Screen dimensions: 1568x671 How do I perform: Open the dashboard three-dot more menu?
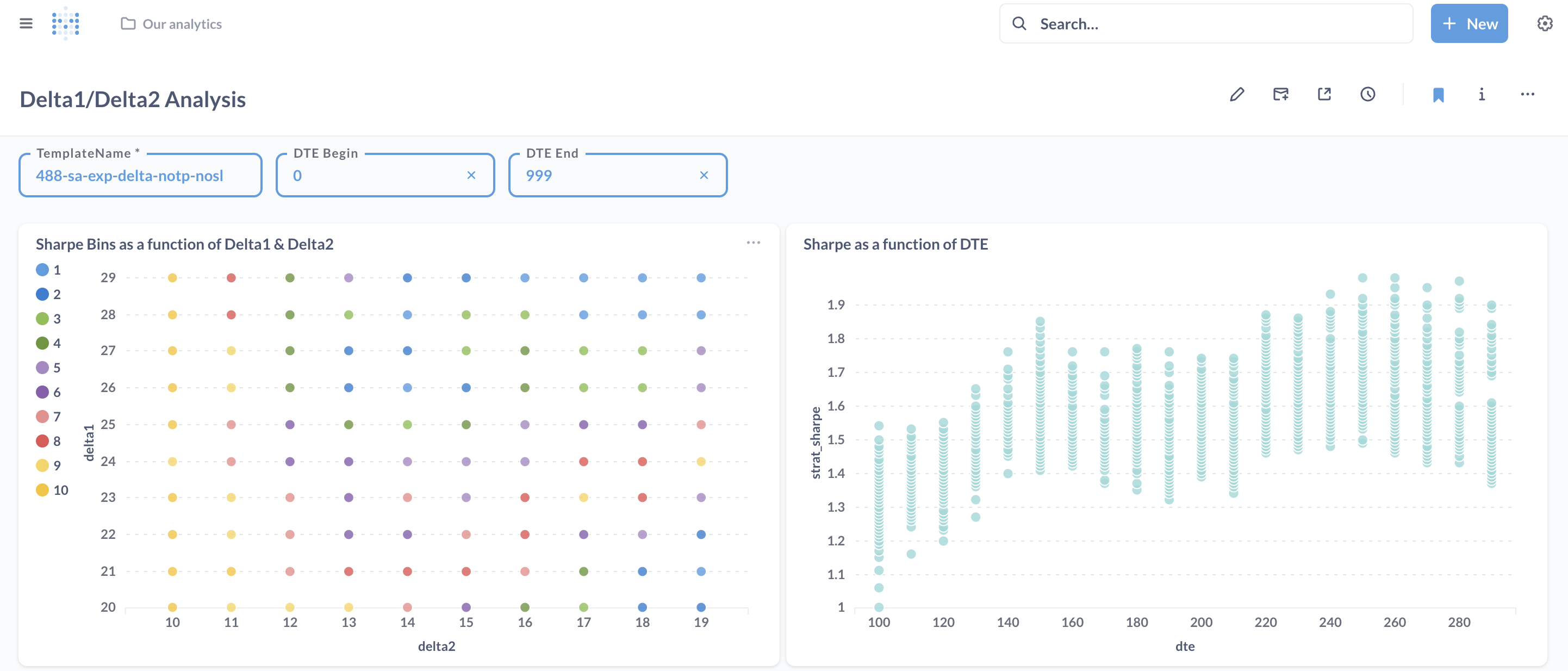pyautogui.click(x=1527, y=95)
